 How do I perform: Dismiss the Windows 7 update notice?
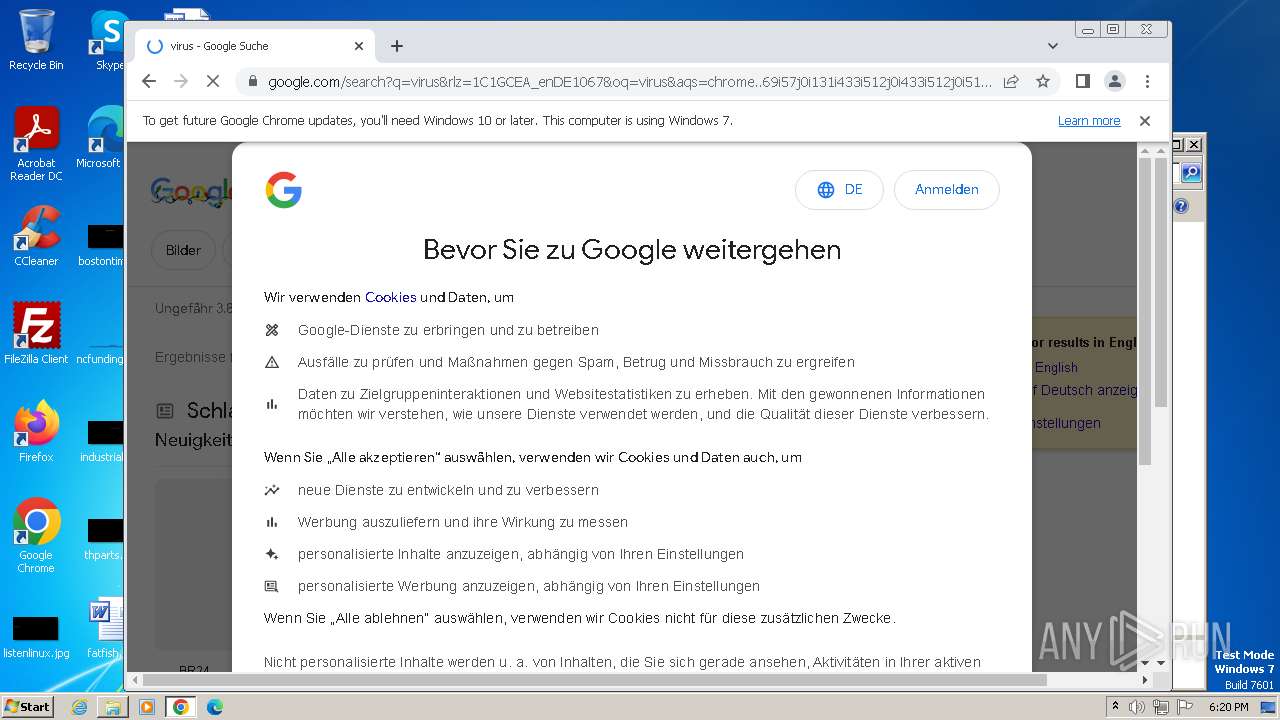coord(1145,121)
